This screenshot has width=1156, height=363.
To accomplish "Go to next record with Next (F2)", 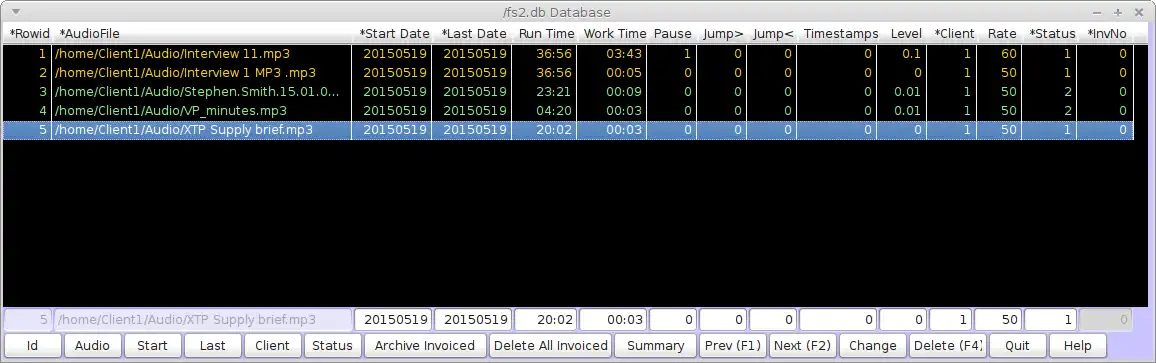I will (x=802, y=345).
